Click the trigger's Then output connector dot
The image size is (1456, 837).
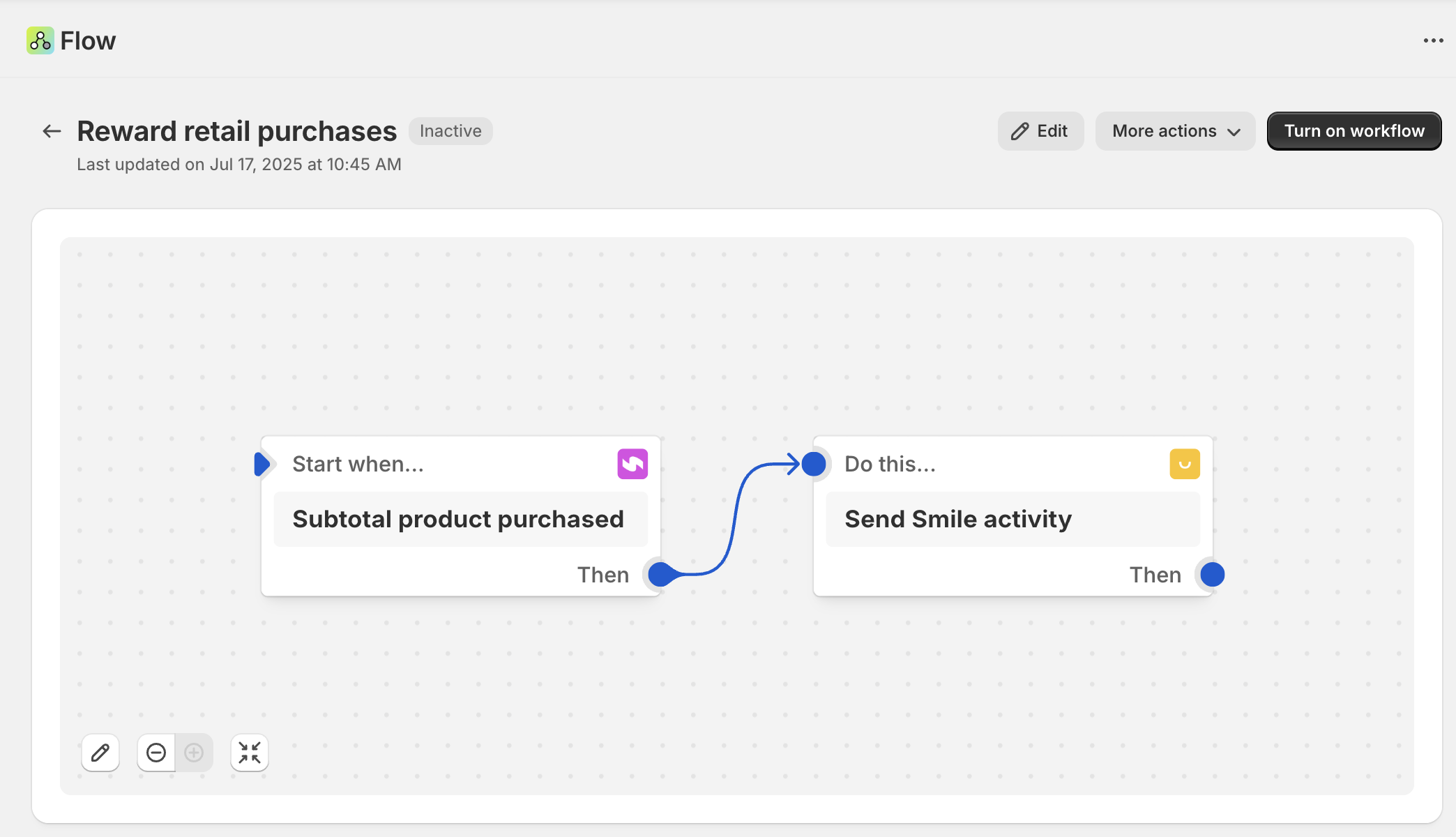[660, 575]
